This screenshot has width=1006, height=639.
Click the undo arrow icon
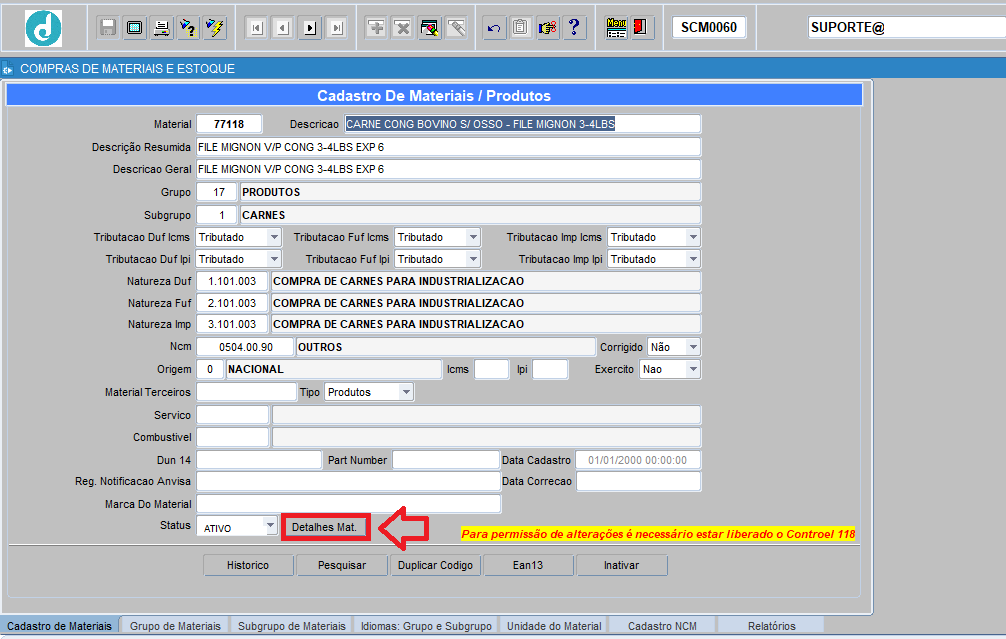(494, 28)
